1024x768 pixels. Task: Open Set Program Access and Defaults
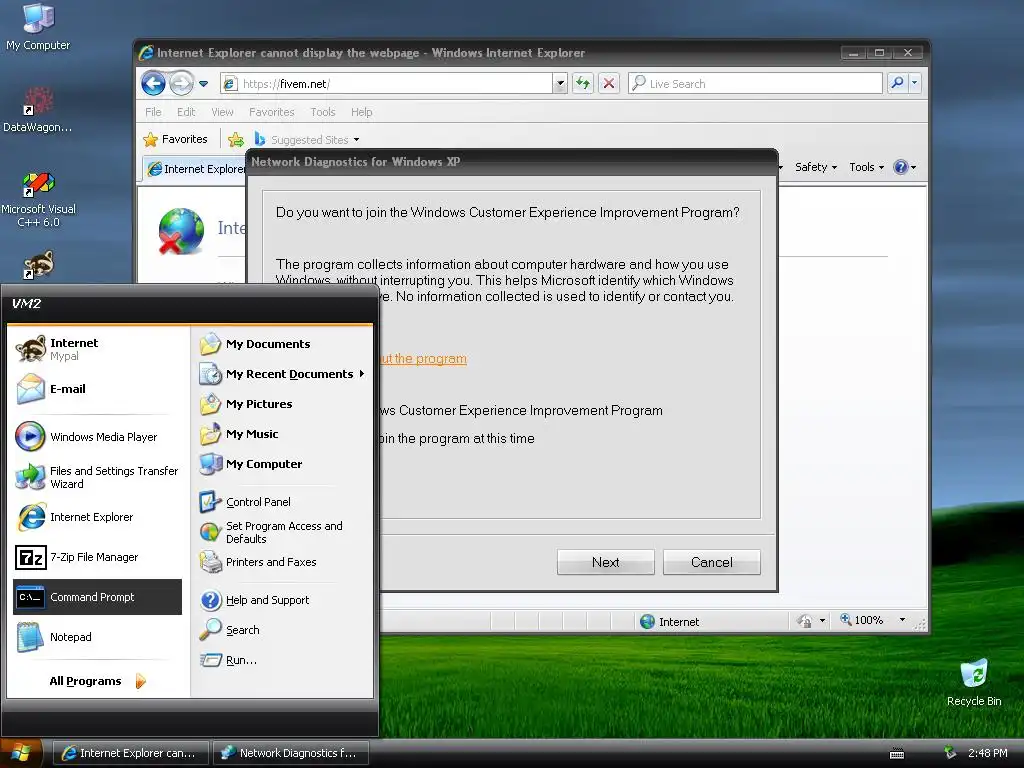coord(282,532)
